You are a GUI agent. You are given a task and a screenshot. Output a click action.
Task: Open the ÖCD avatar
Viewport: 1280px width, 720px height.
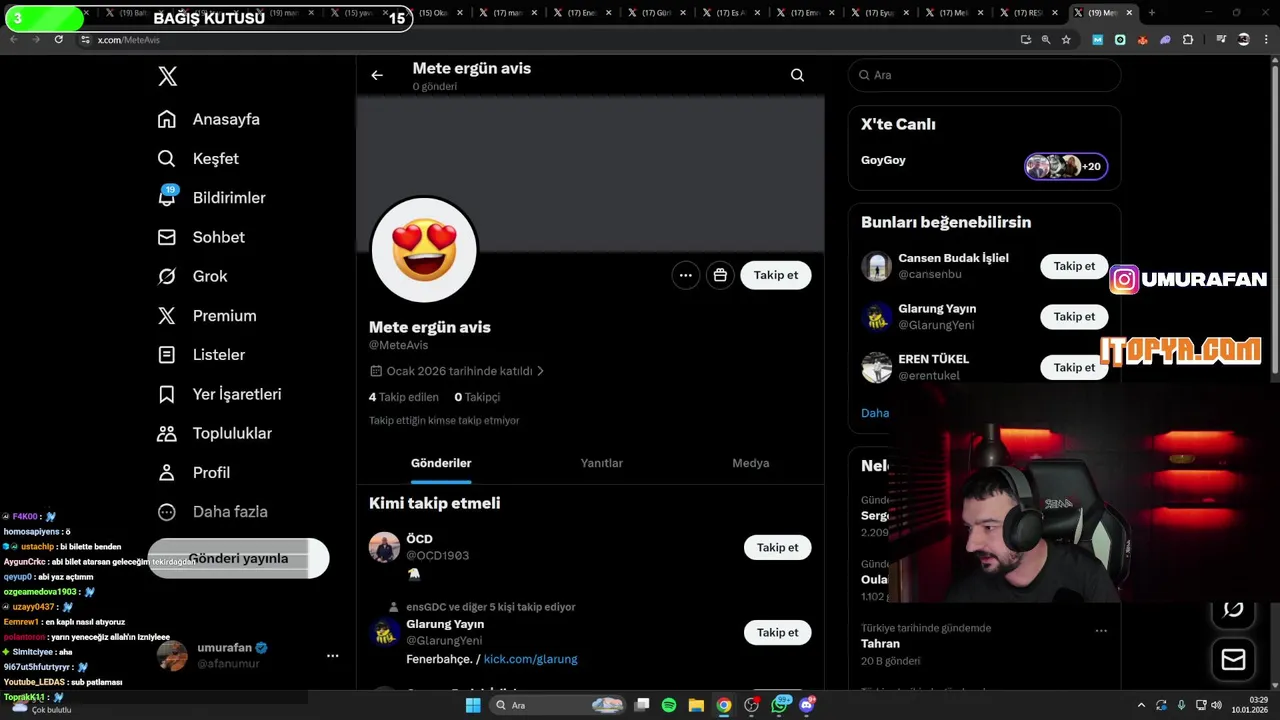(384, 547)
